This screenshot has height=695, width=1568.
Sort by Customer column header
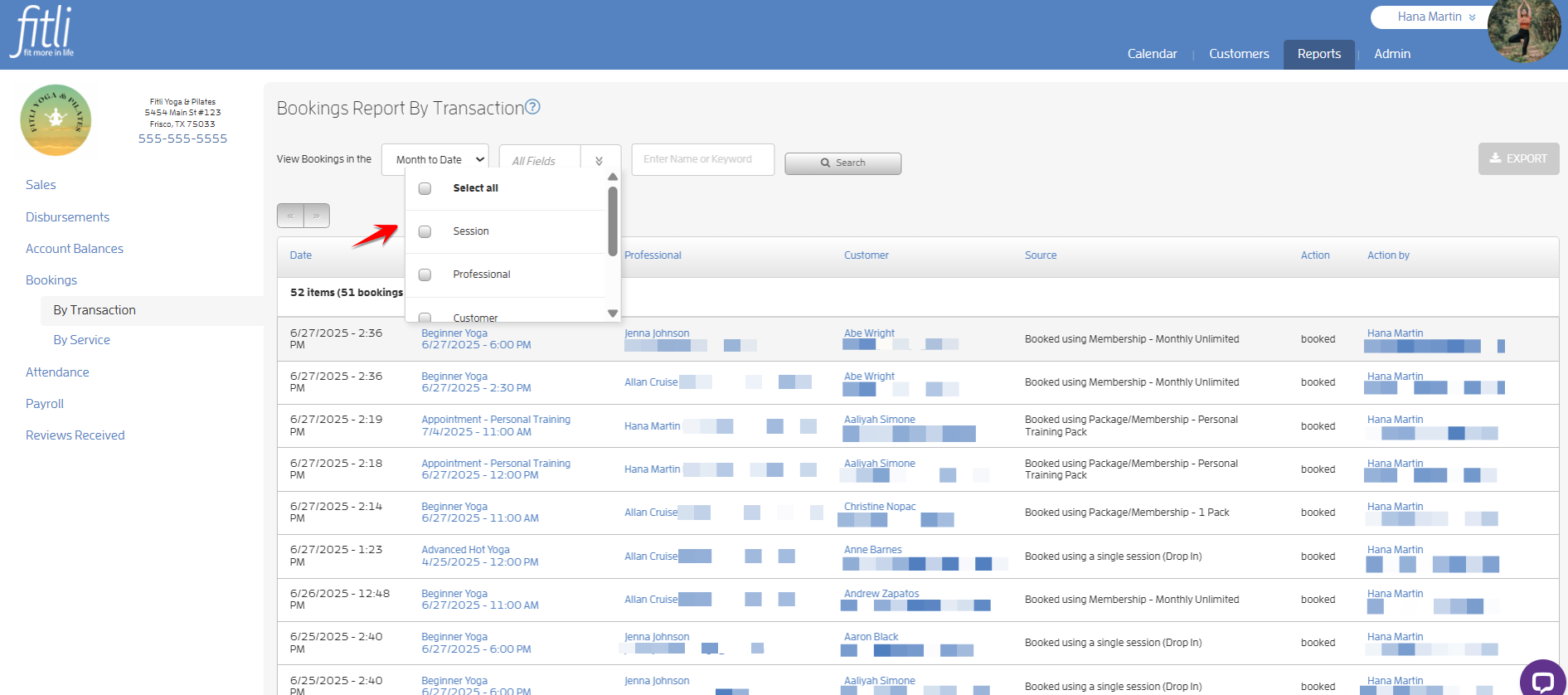(x=867, y=255)
